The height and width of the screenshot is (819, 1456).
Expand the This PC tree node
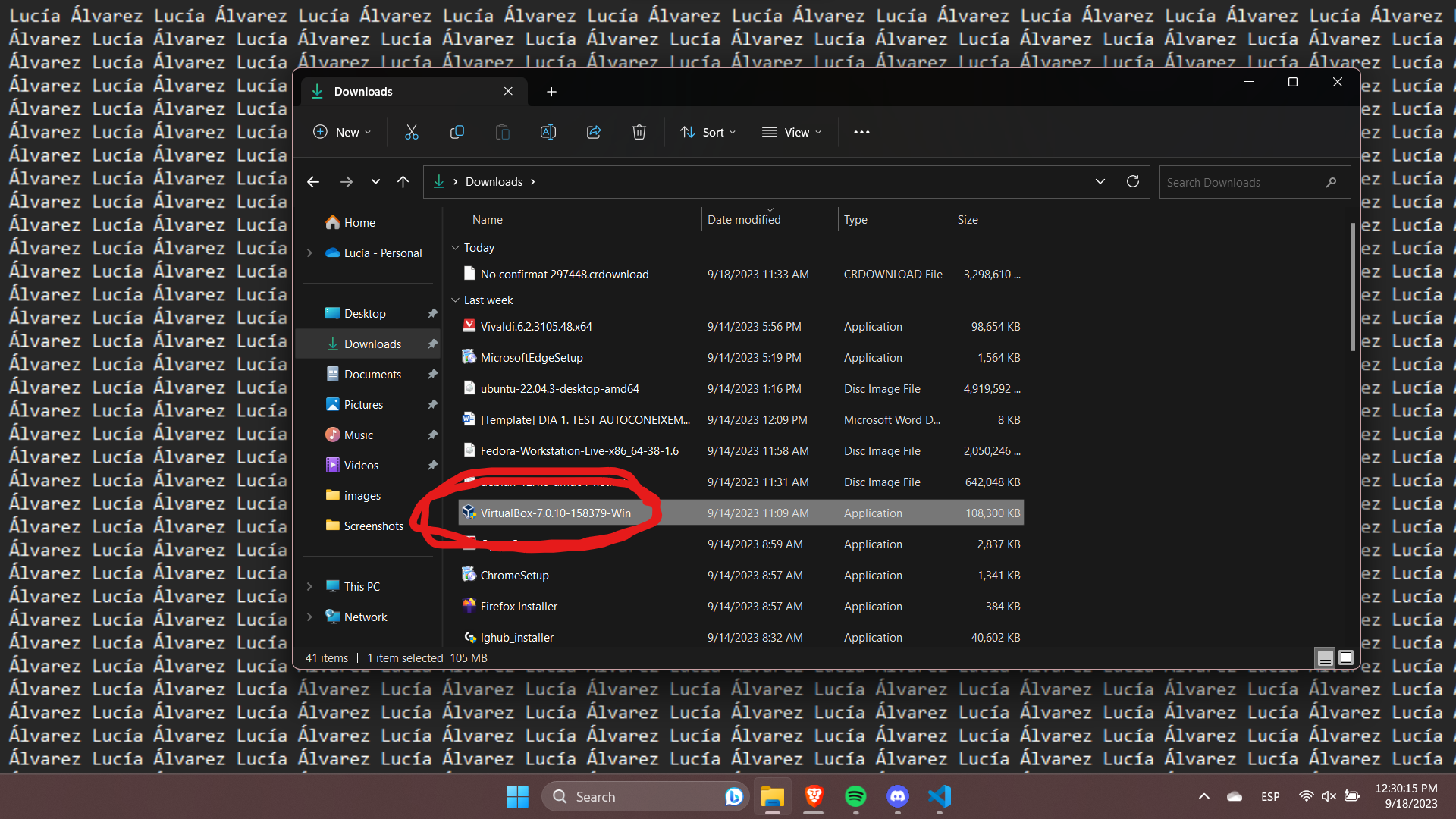[x=309, y=587]
